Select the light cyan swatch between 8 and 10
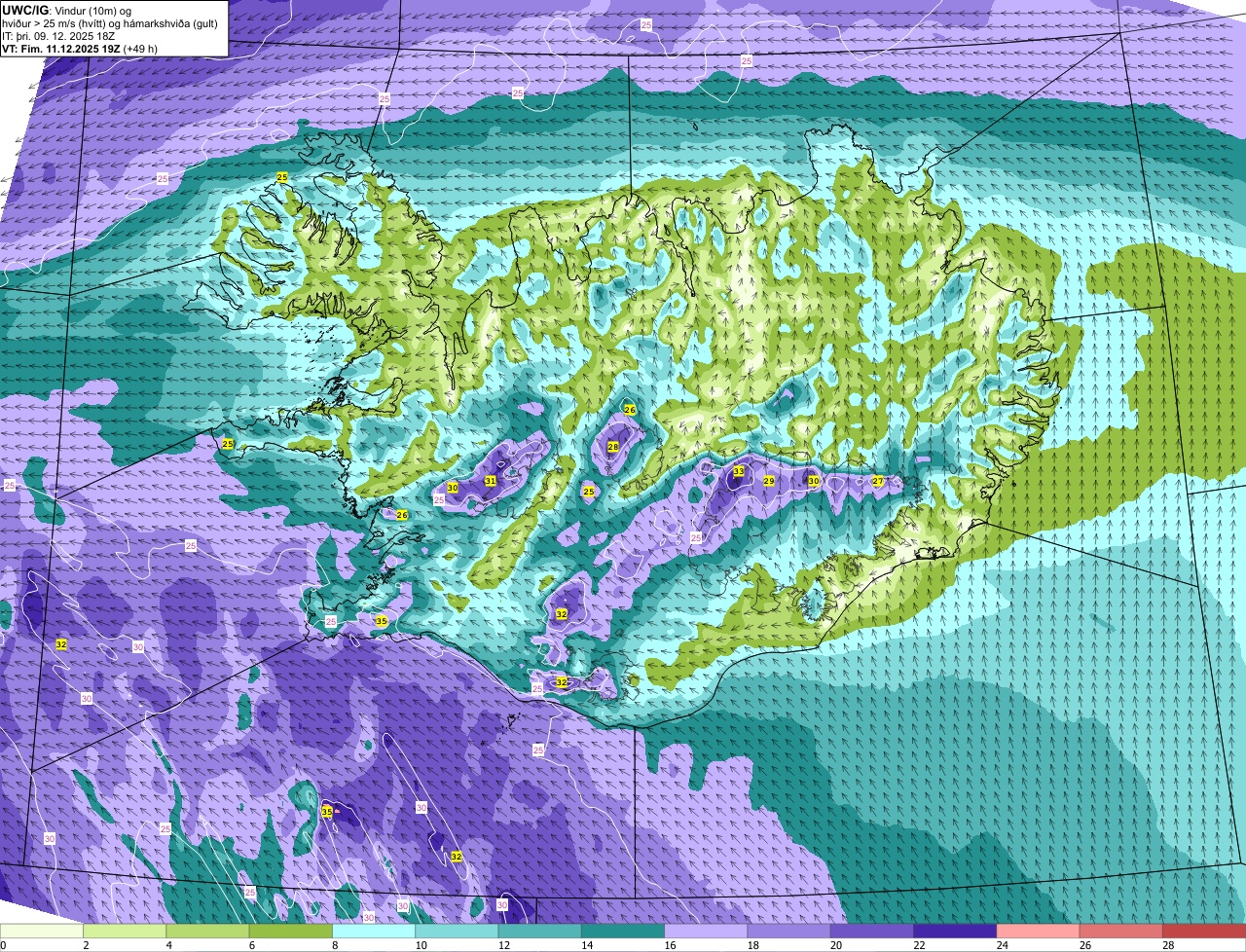The width and height of the screenshot is (1246, 952). [374, 931]
